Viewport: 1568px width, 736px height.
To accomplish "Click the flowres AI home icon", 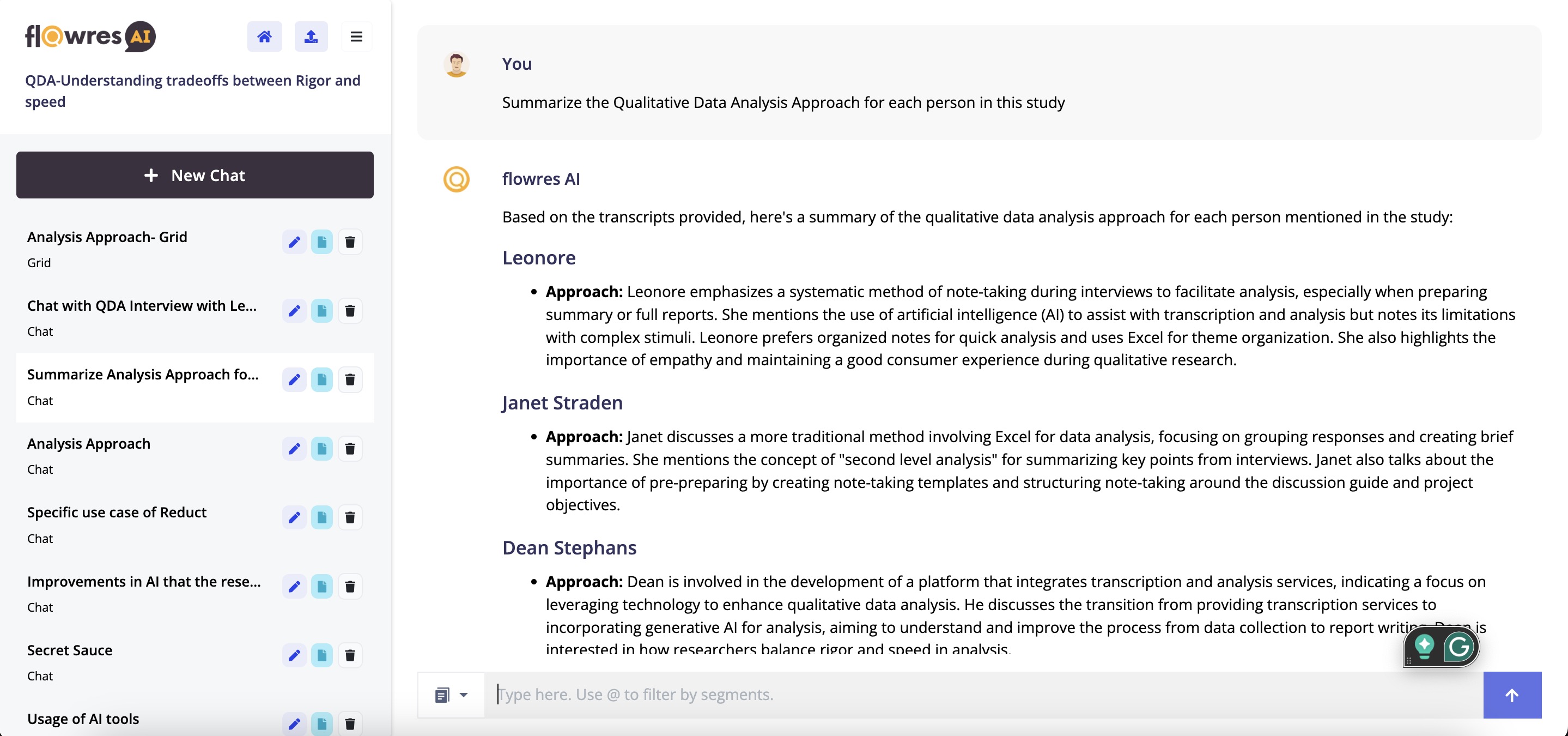I will 263,36.
